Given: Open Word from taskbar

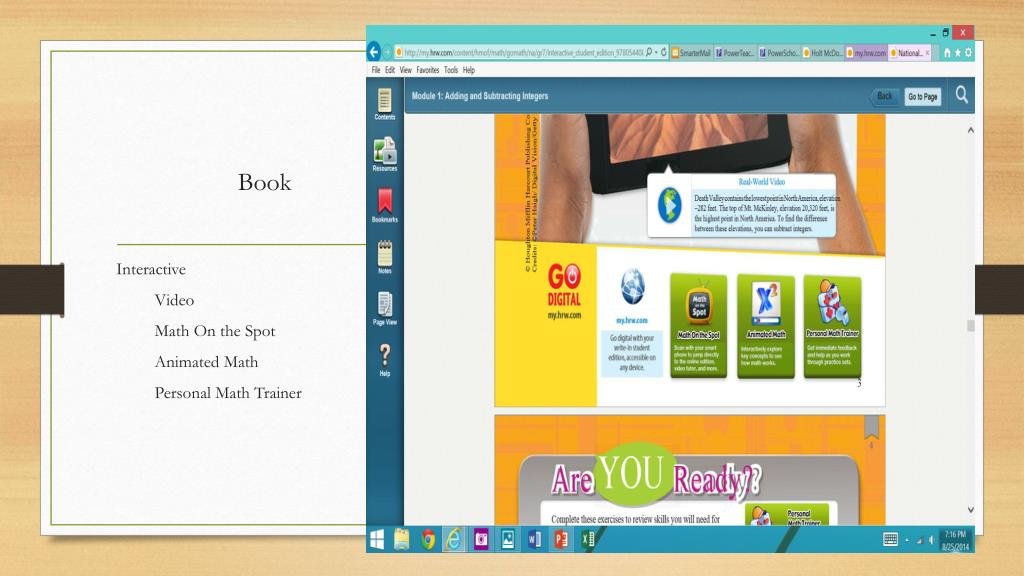Looking at the screenshot, I should (534, 539).
